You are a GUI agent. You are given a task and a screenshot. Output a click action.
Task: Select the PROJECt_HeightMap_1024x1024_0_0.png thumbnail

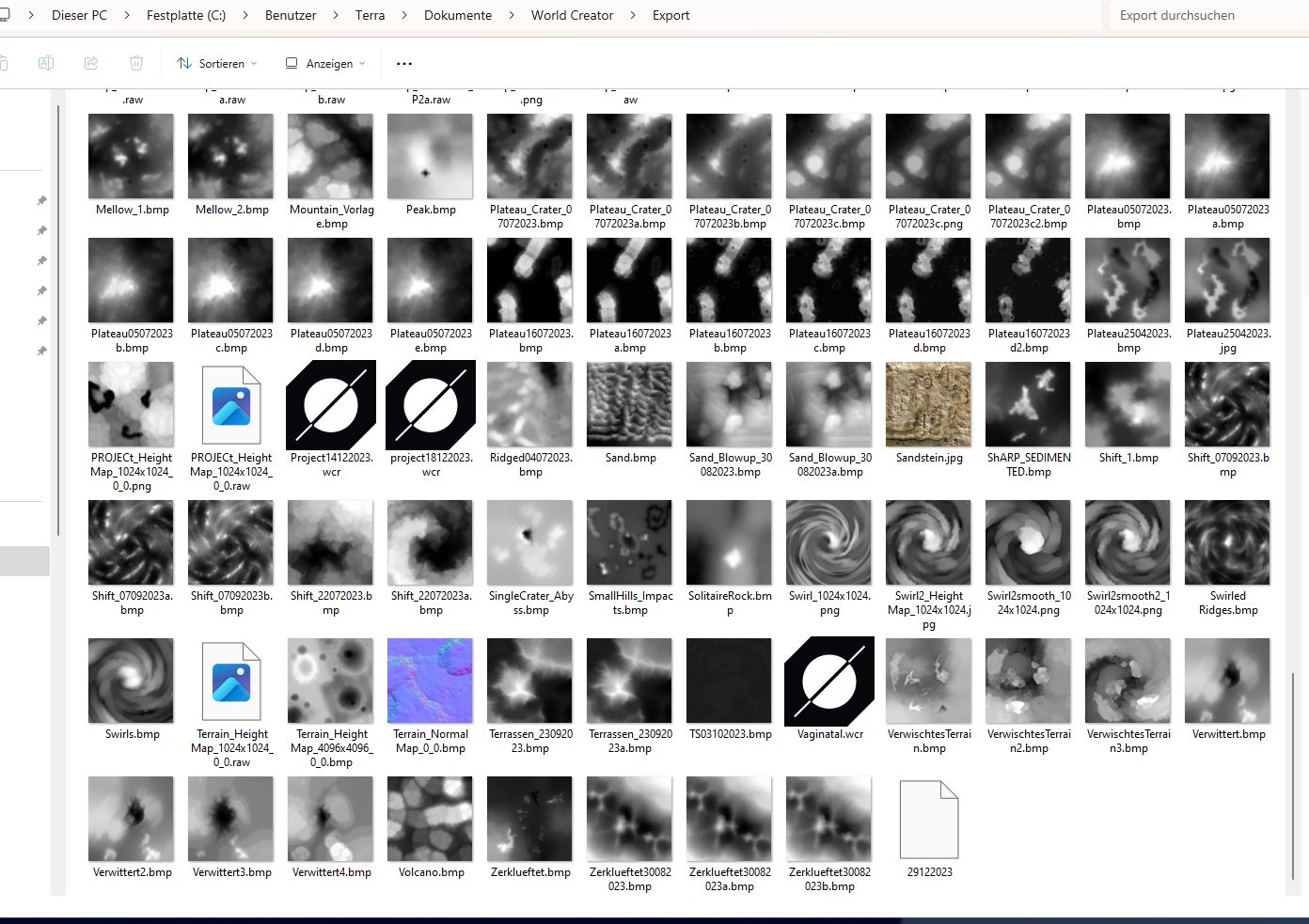coord(132,404)
